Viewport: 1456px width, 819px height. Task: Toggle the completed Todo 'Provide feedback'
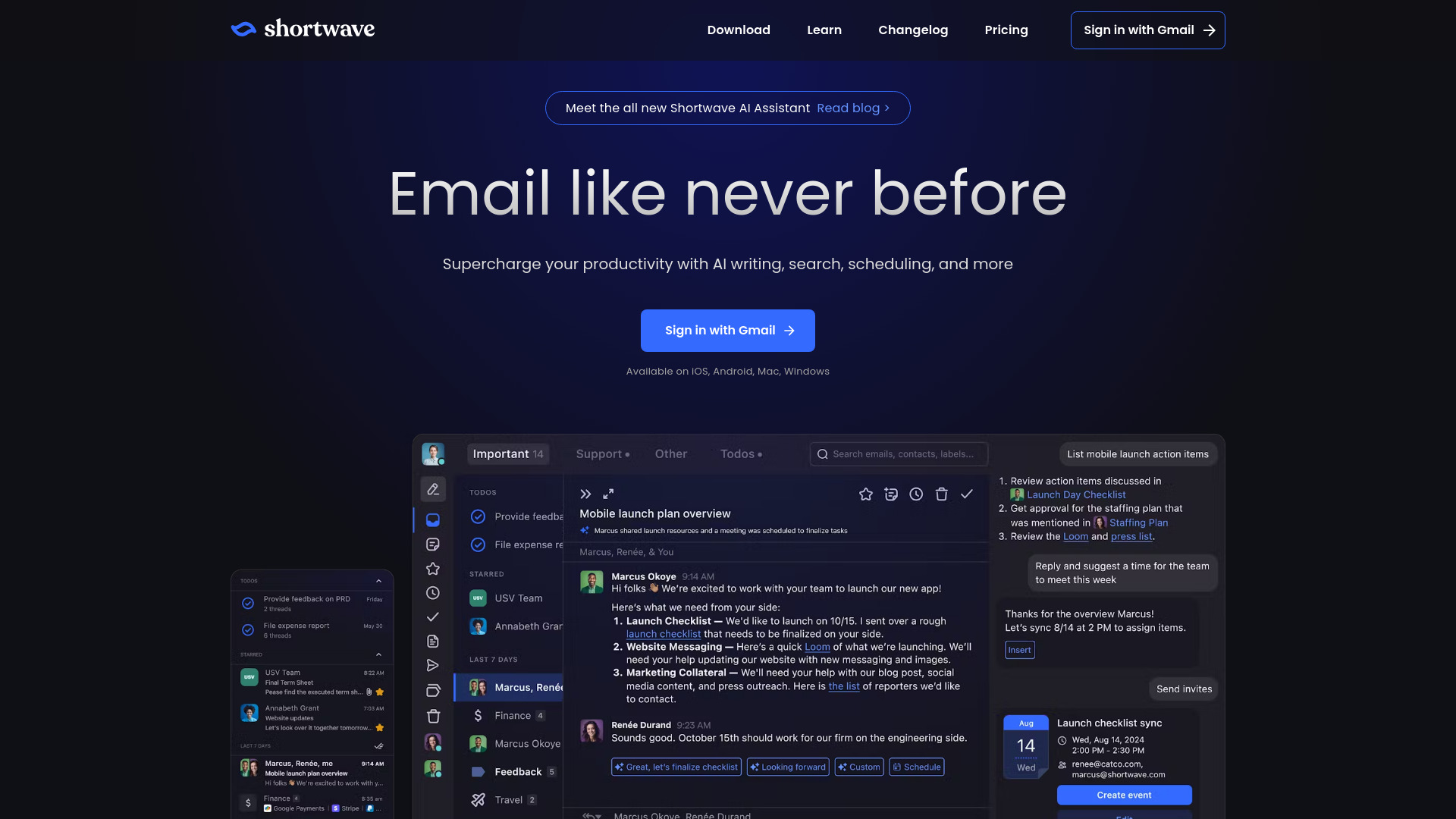click(478, 516)
